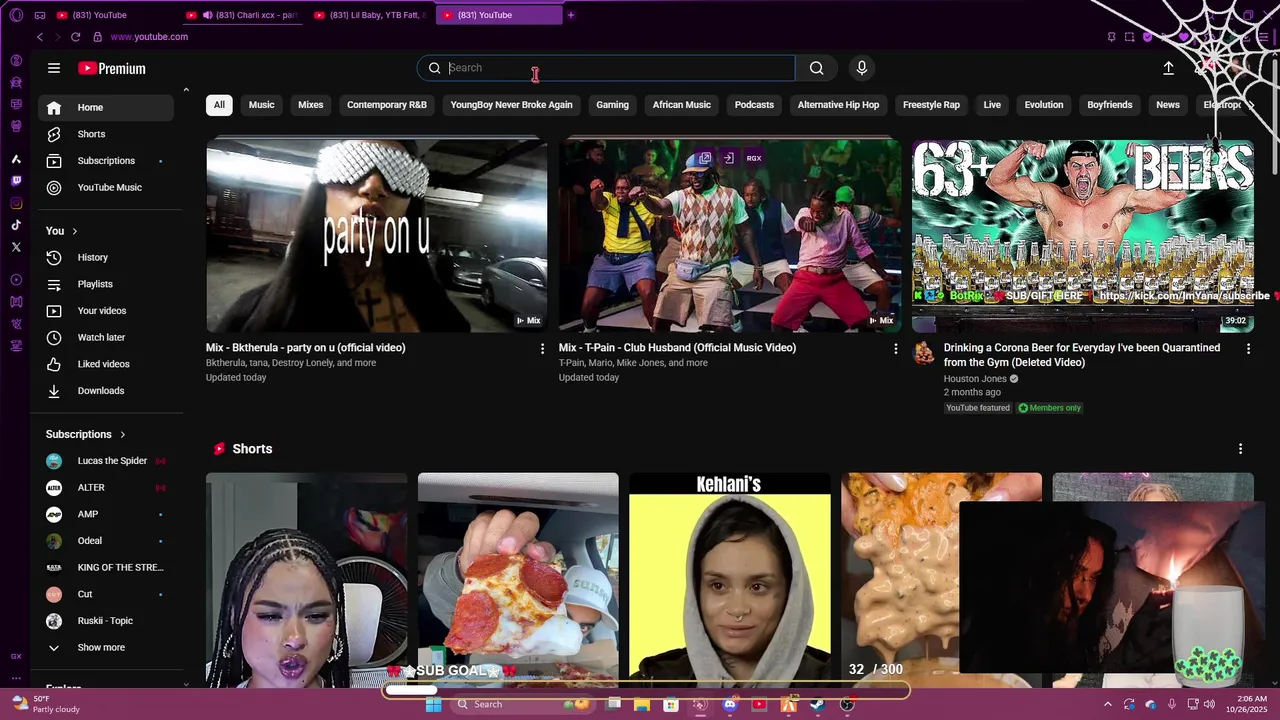
Task: Select the All filter chip
Action: point(219,105)
